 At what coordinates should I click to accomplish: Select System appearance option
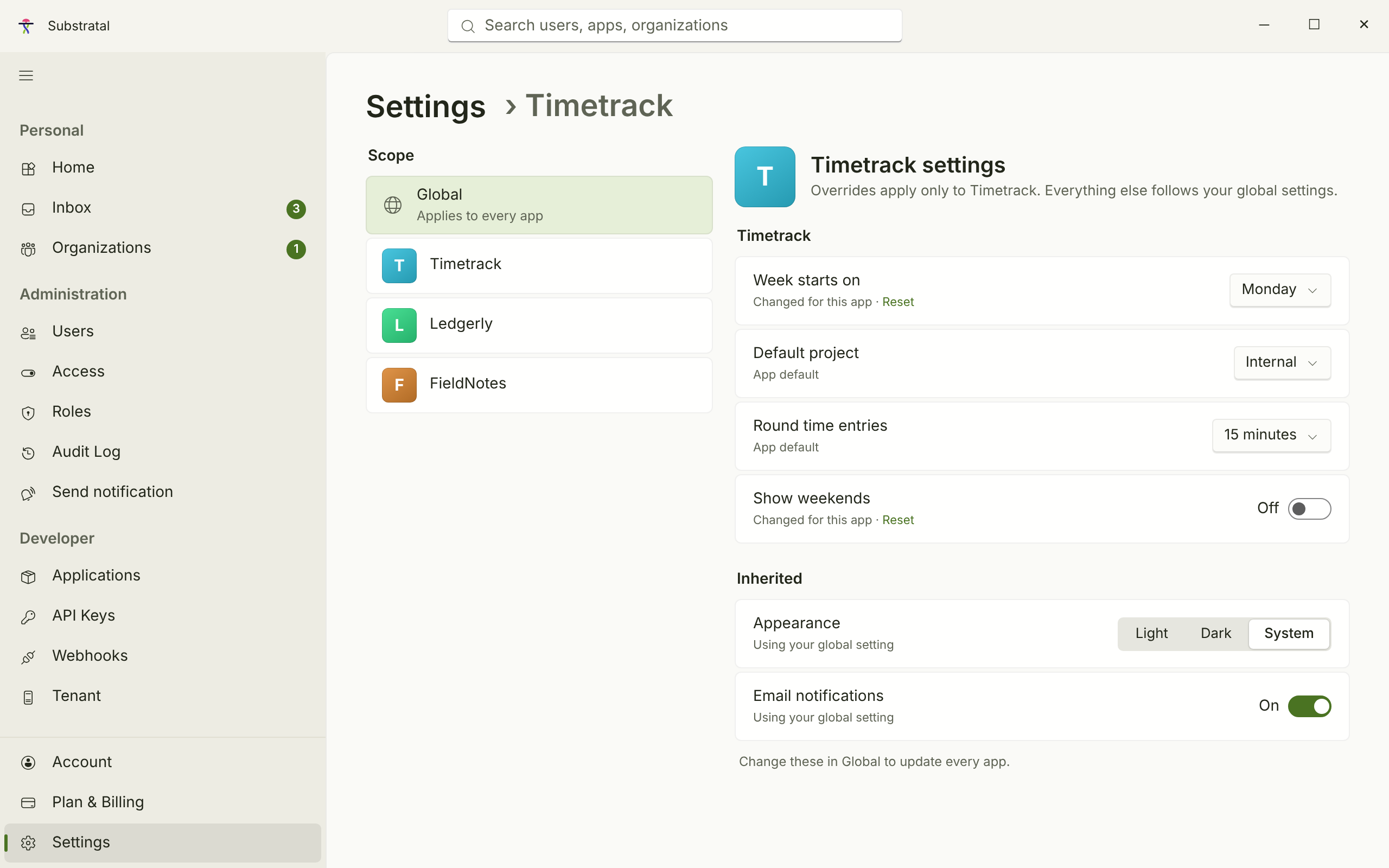click(1289, 633)
